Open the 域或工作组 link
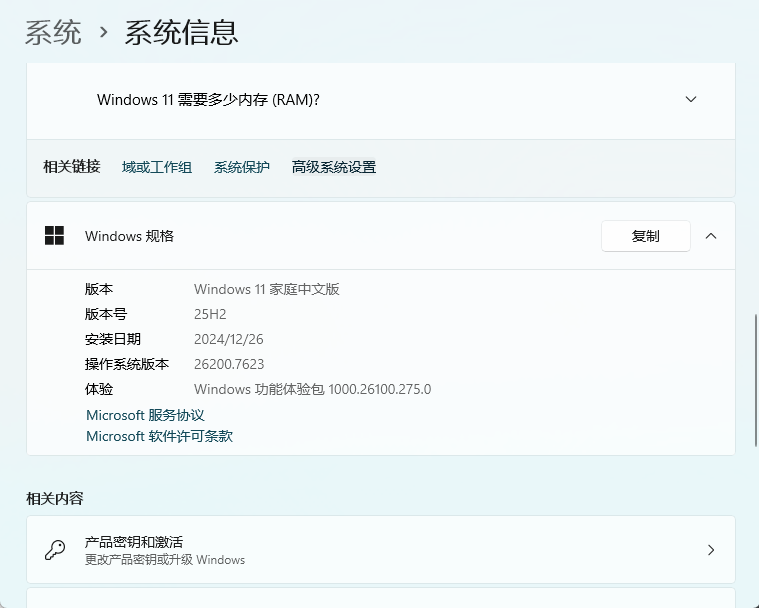 [157, 167]
